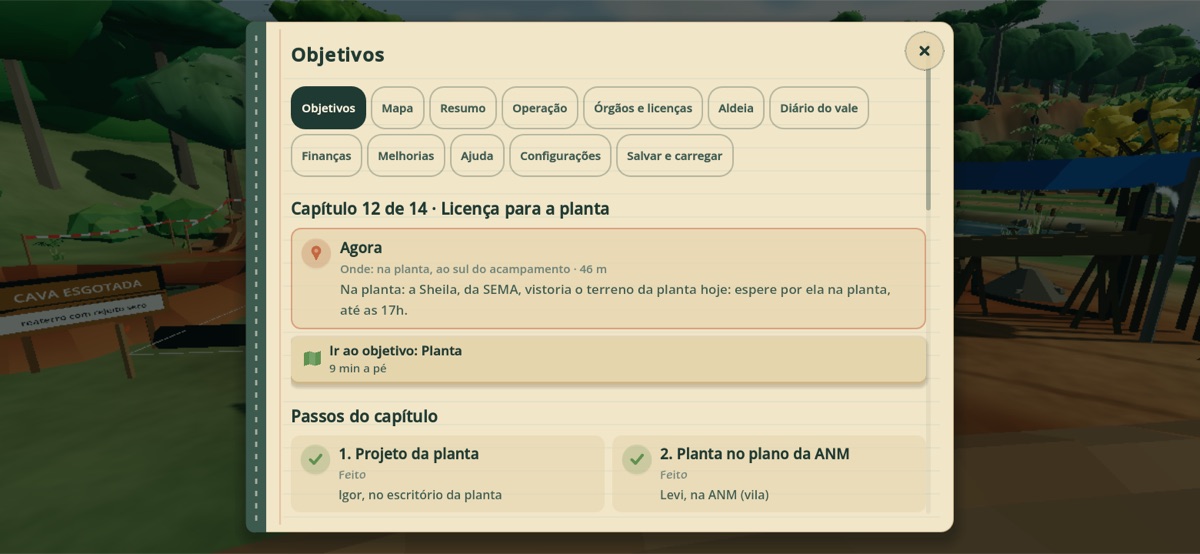This screenshot has height=554, width=1200.
Task: Select the Objetivos tab
Action: click(x=328, y=108)
